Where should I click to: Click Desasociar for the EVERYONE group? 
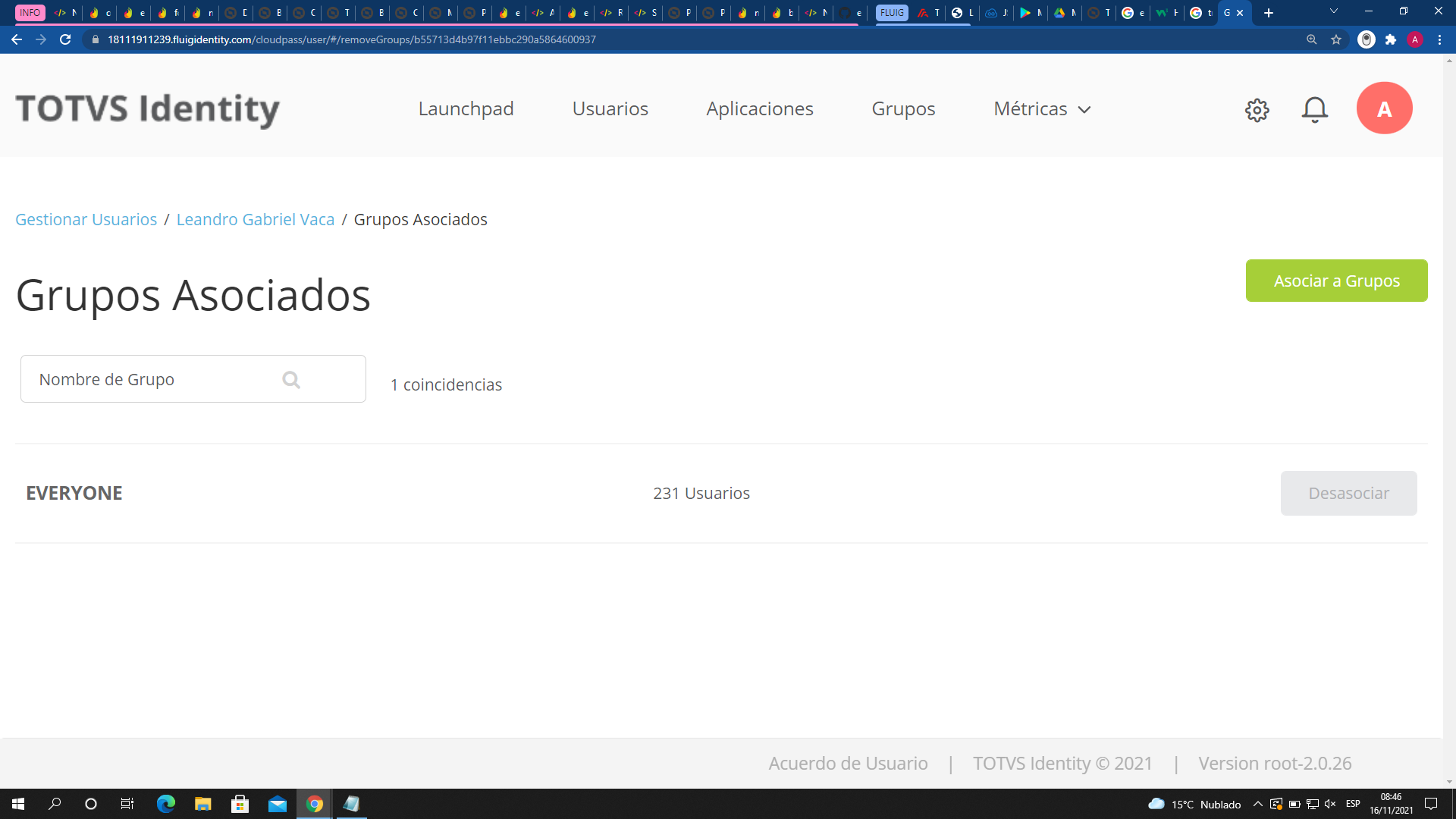(1348, 493)
